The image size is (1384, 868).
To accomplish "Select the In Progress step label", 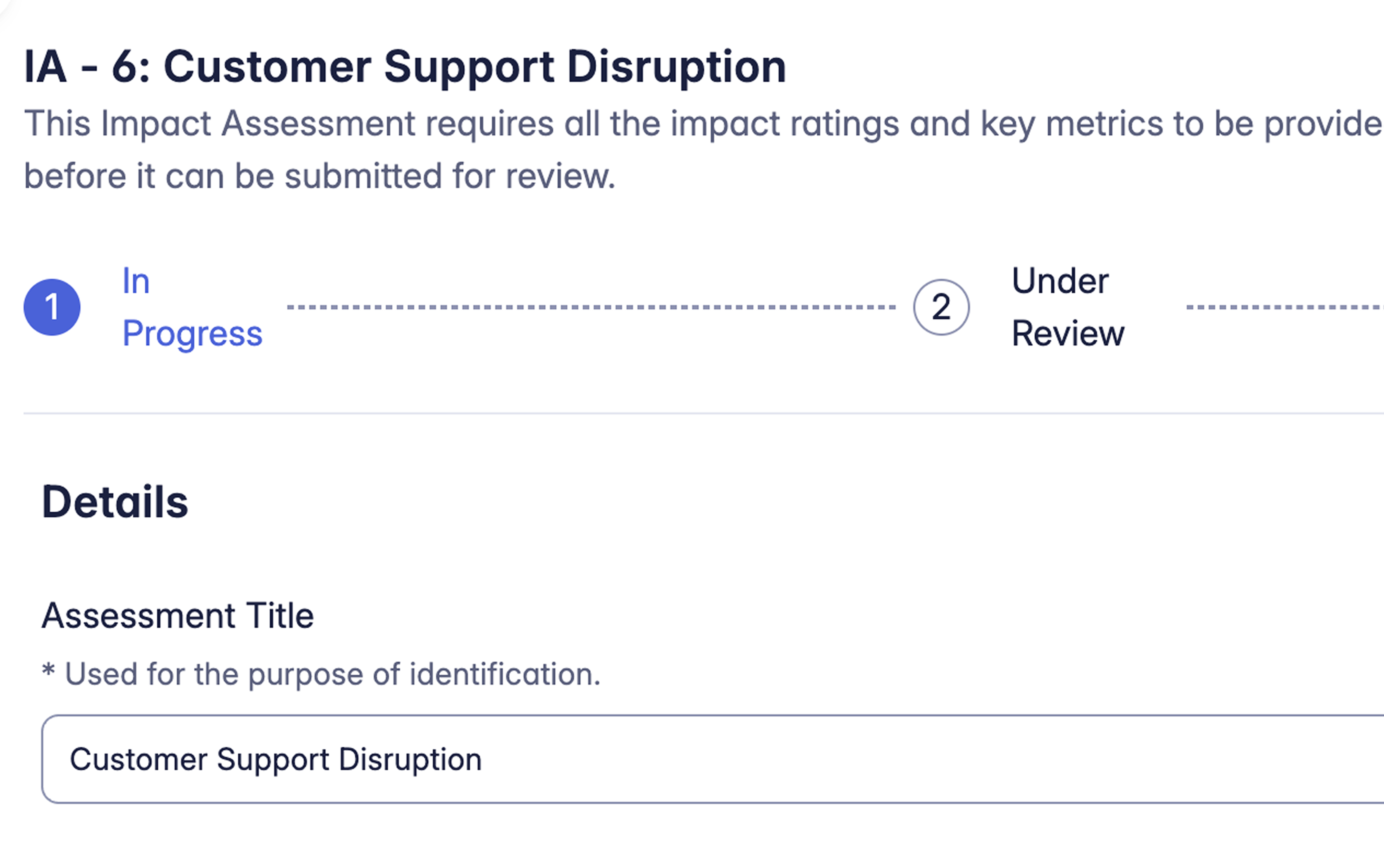I will [192, 307].
